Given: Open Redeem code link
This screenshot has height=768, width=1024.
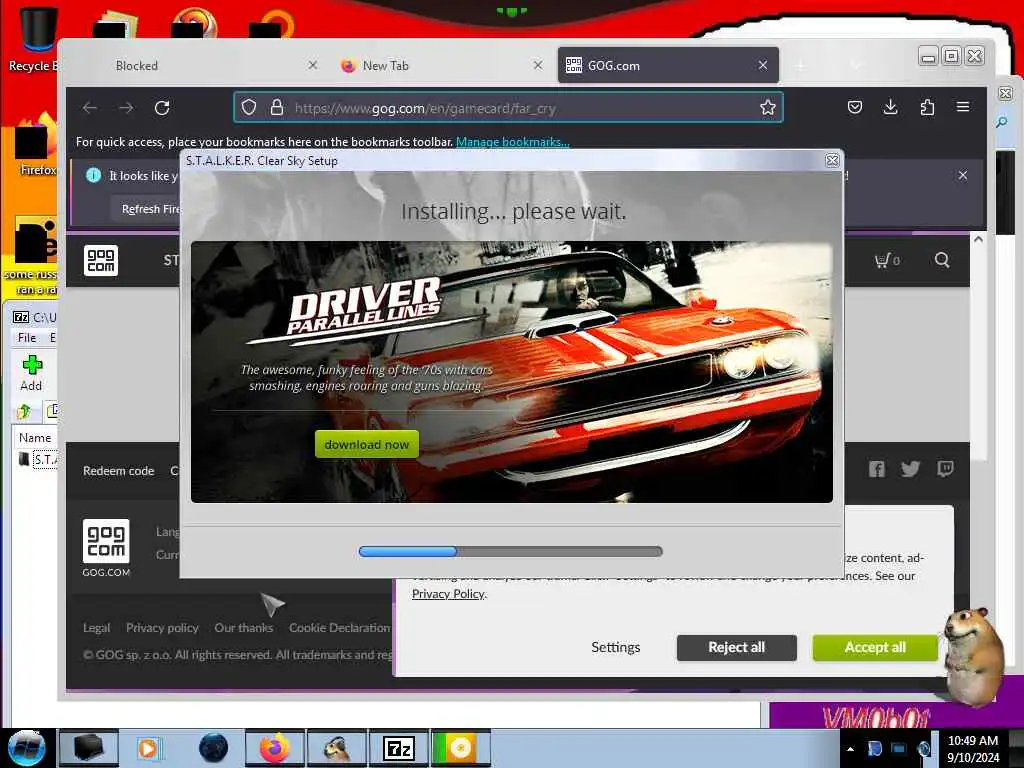Looking at the screenshot, I should point(118,471).
